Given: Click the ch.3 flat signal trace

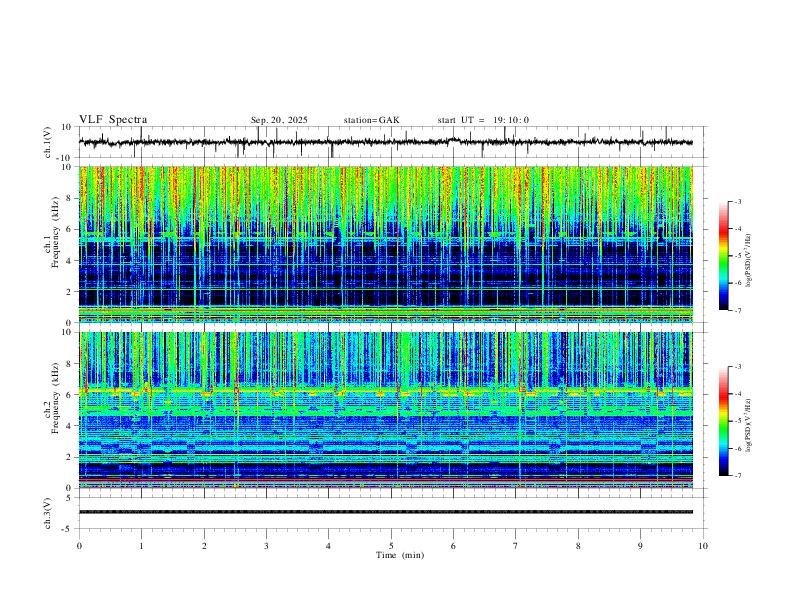Looking at the screenshot, I should [385, 512].
